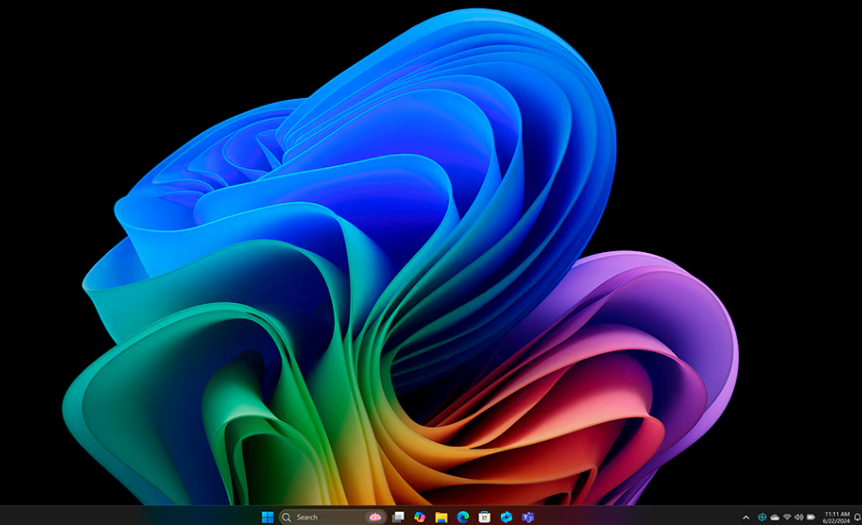Open Task View from the taskbar
This screenshot has height=525, width=862.
398,517
